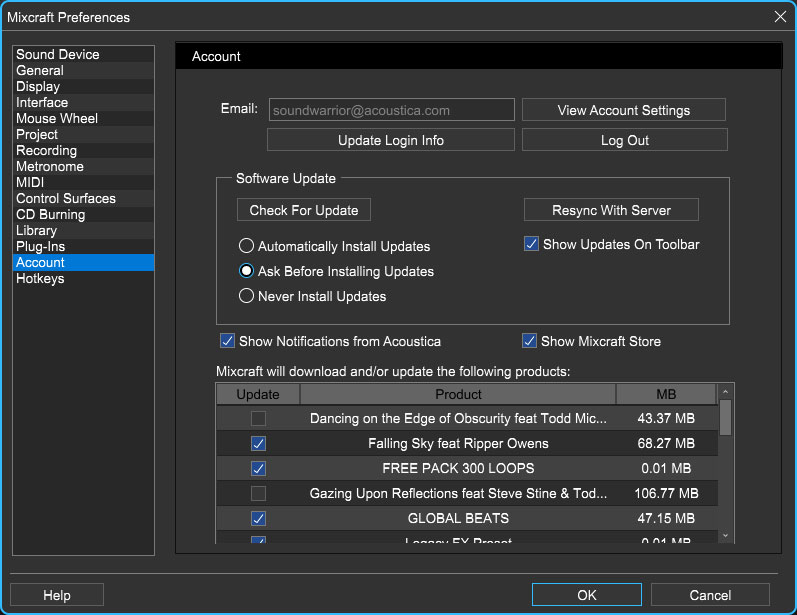The width and height of the screenshot is (797, 615).
Task: Open CD Burning preferences
Action: click(83, 214)
